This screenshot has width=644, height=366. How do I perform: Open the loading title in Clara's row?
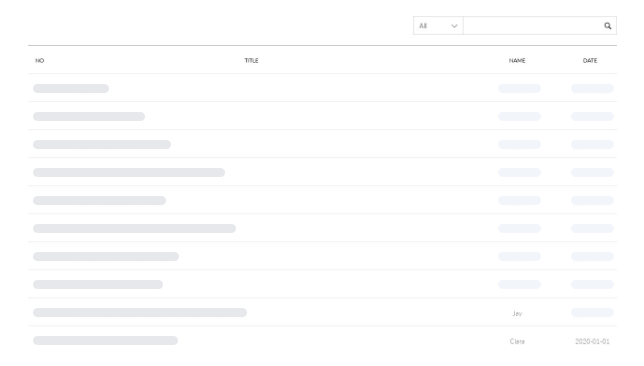coord(106,341)
